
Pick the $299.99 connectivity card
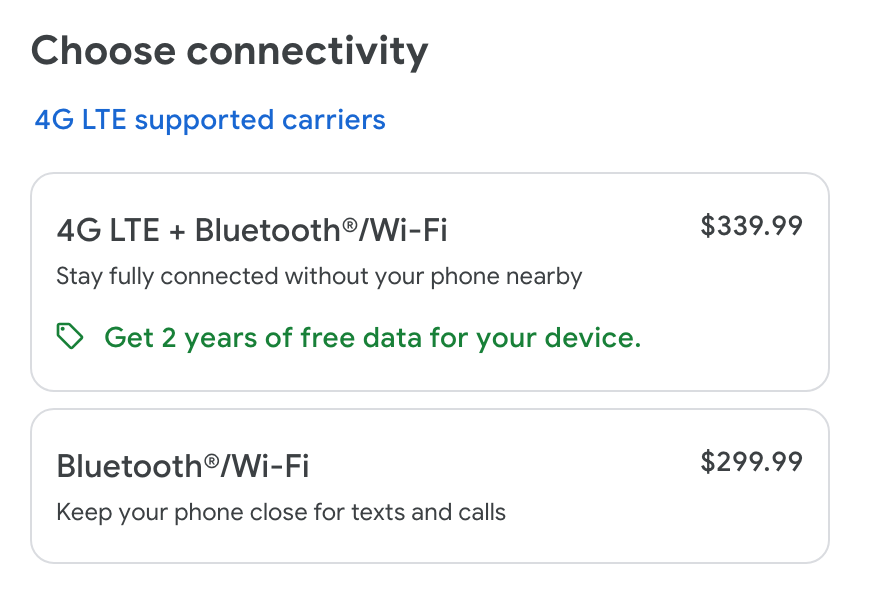(x=430, y=486)
